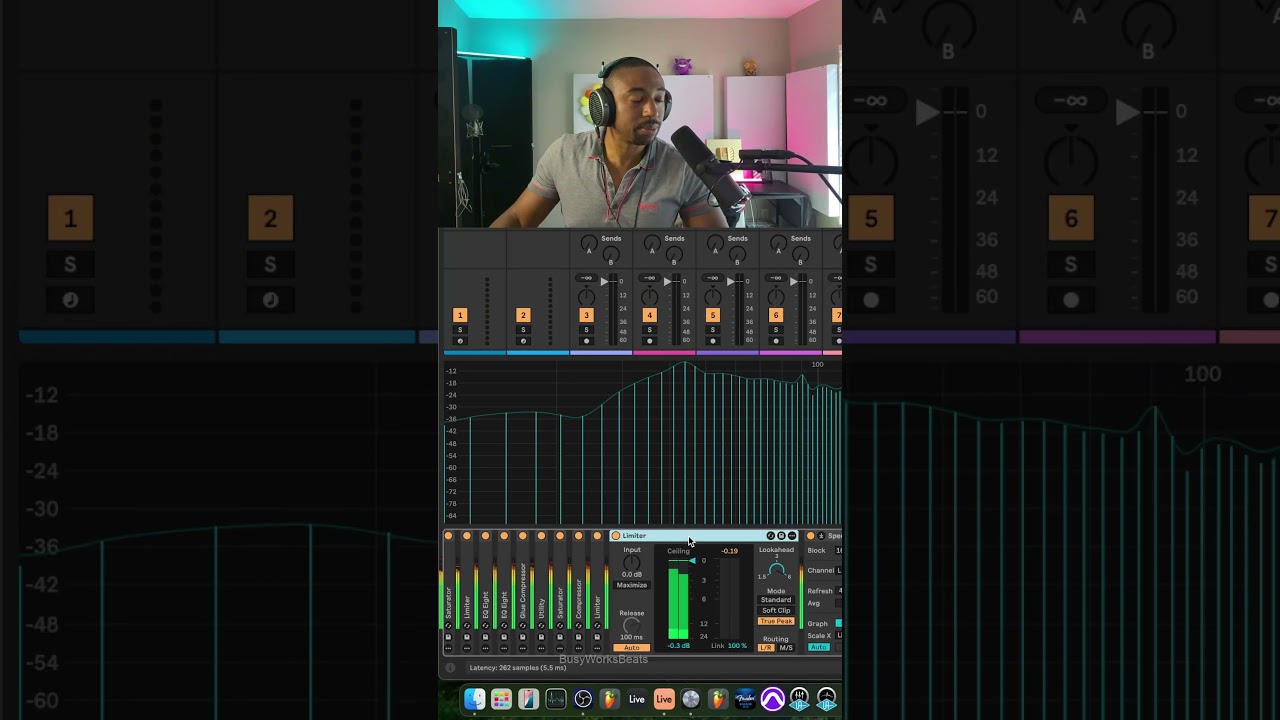The image size is (1280, 720).
Task: Click track 3 Send A knob
Action: pyautogui.click(x=589, y=243)
